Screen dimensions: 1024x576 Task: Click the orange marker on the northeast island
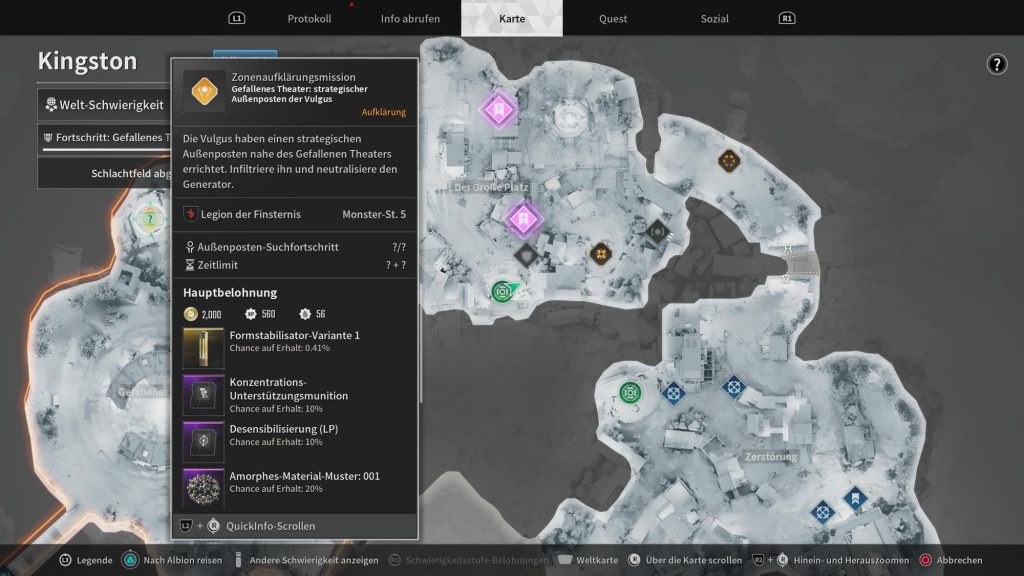tap(728, 159)
